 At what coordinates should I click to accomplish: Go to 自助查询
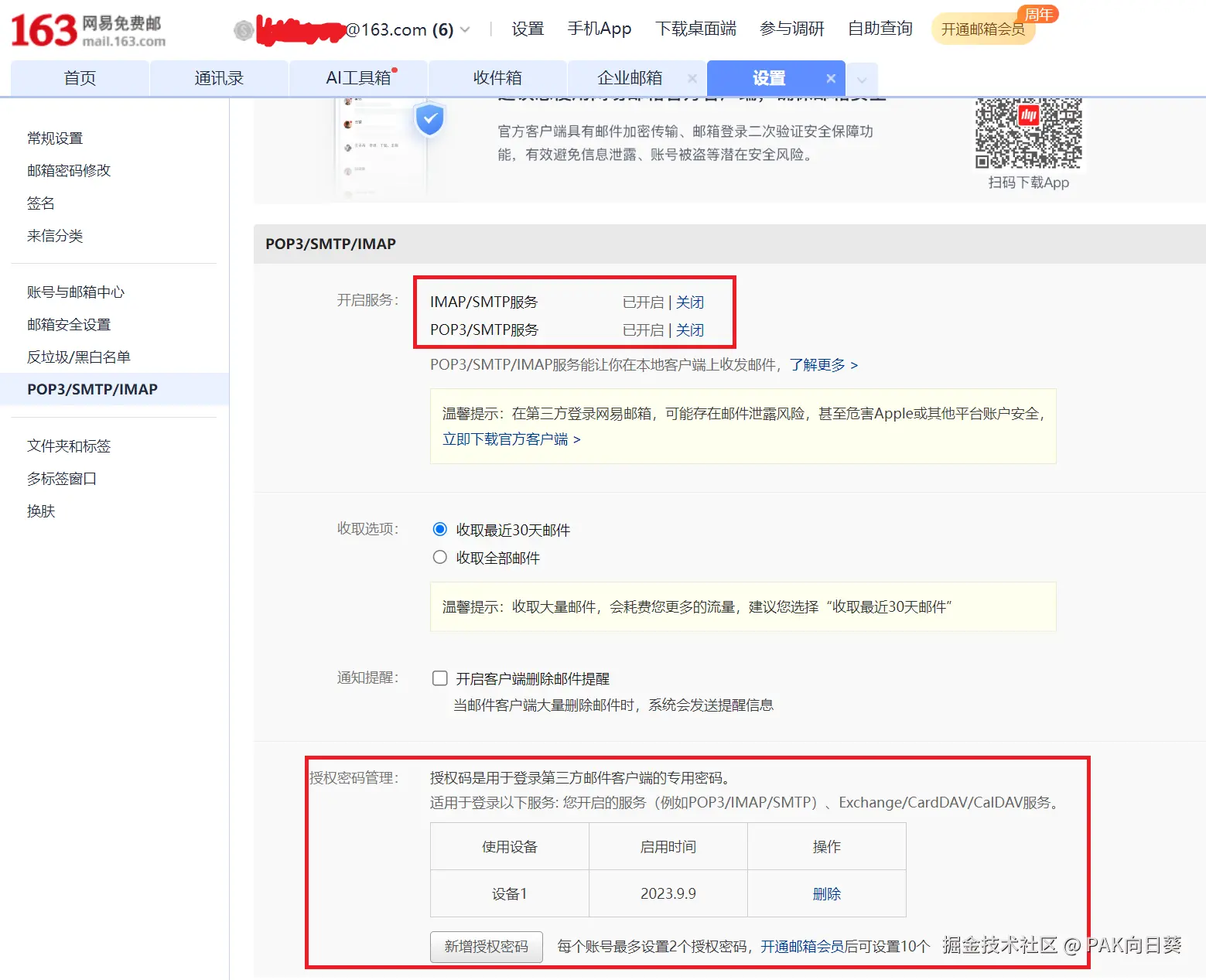[x=880, y=29]
